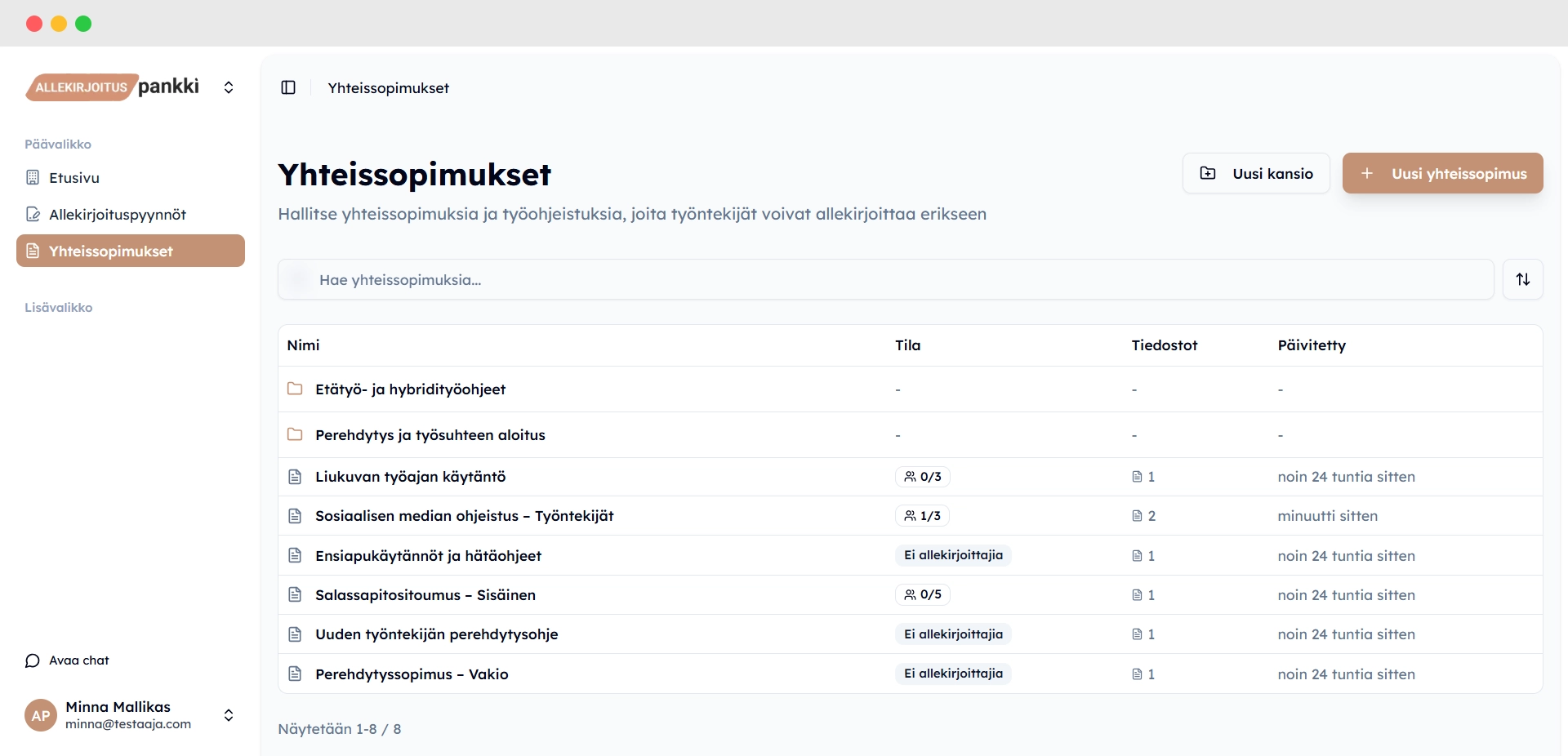Open Allekirjoituspyynnöt in the sidebar

[x=118, y=215]
